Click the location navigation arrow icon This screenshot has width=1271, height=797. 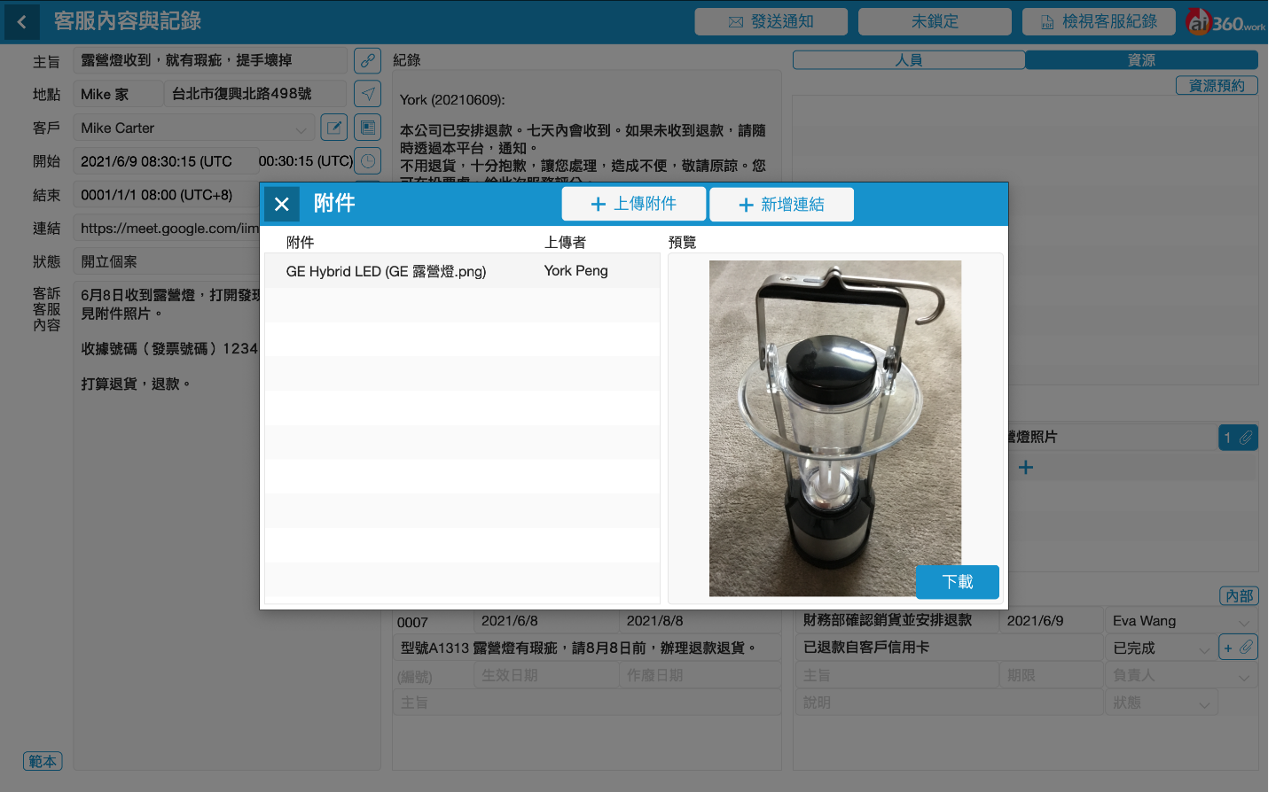tap(368, 94)
